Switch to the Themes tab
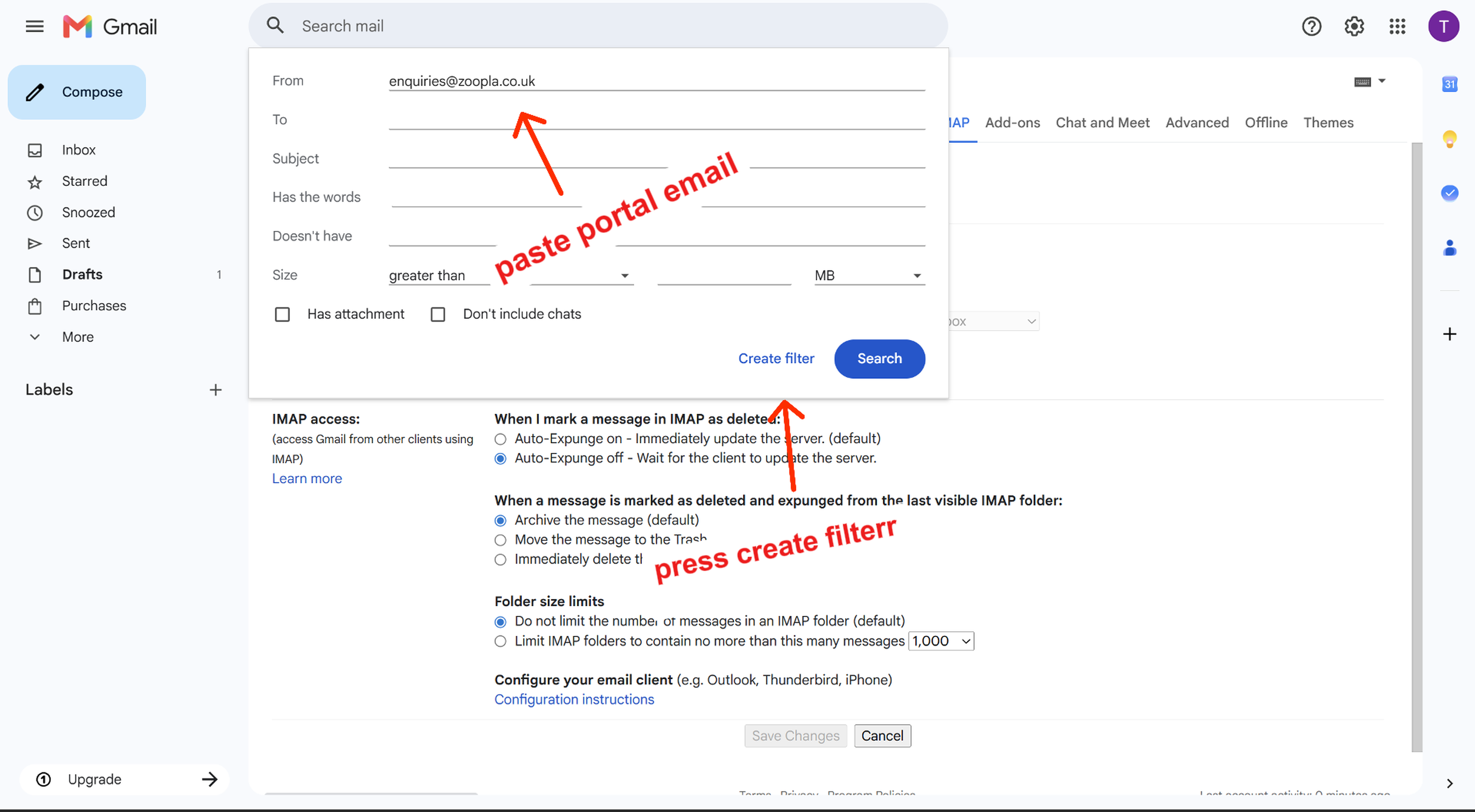Viewport: 1475px width, 812px height. tap(1328, 122)
